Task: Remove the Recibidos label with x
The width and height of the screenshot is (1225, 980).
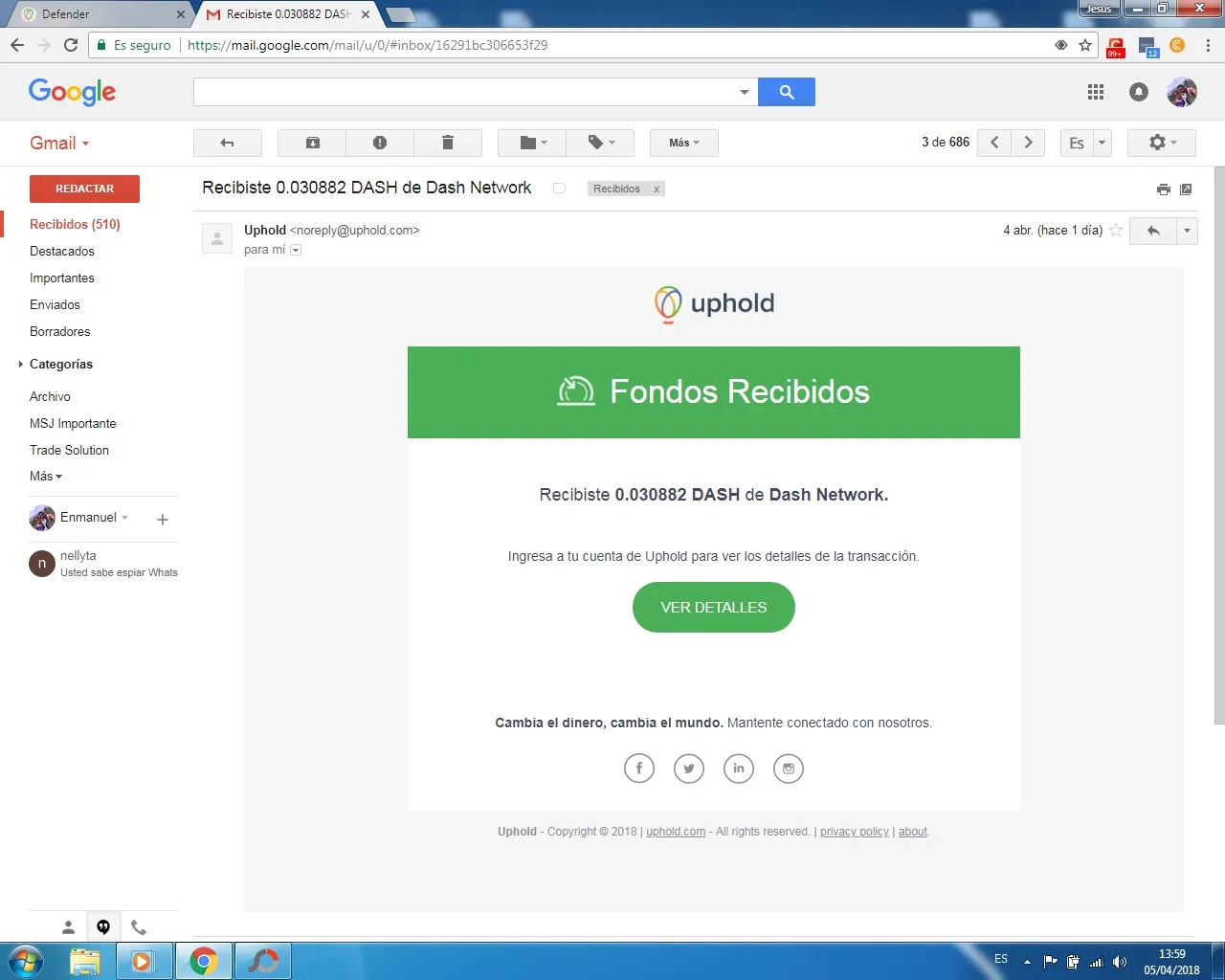Action: pos(657,189)
